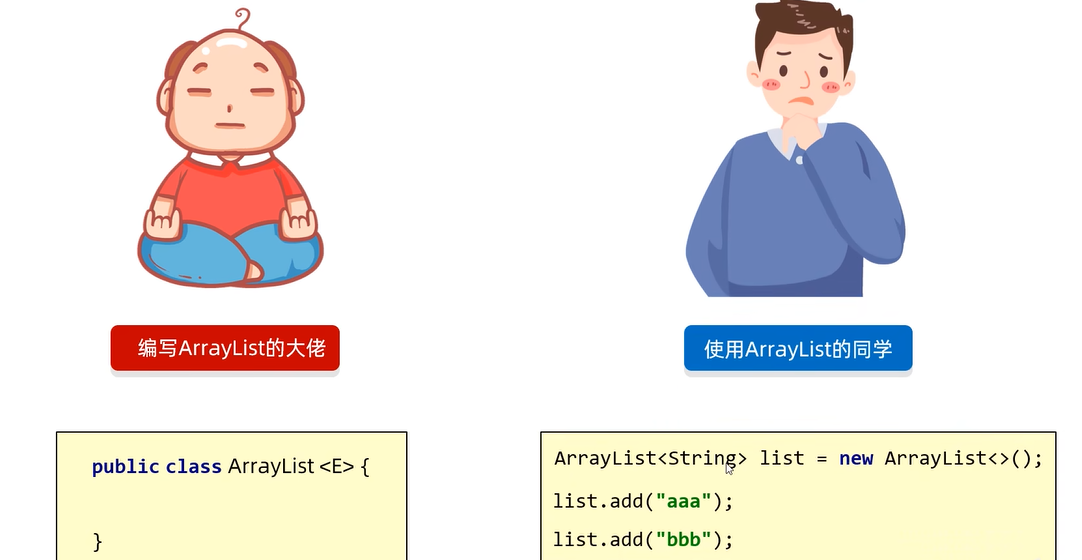Click the thinking student in blue sweater
This screenshot has height=560, width=1082.
pyautogui.click(x=797, y=148)
